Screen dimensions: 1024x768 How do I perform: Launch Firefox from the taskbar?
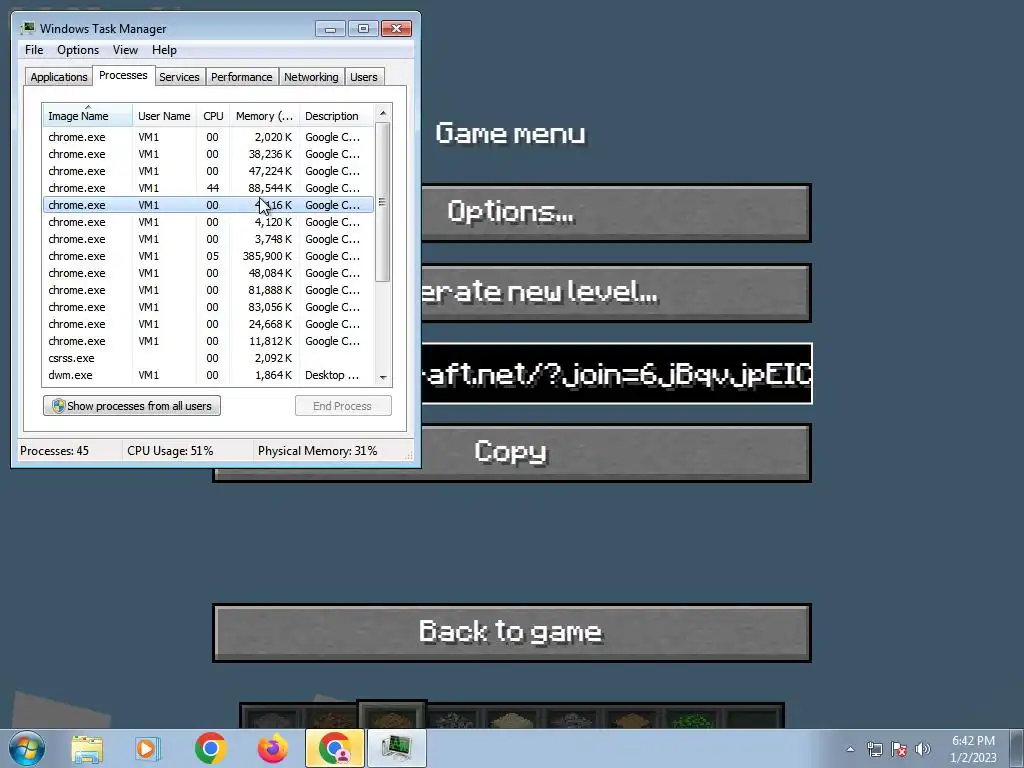(x=272, y=748)
